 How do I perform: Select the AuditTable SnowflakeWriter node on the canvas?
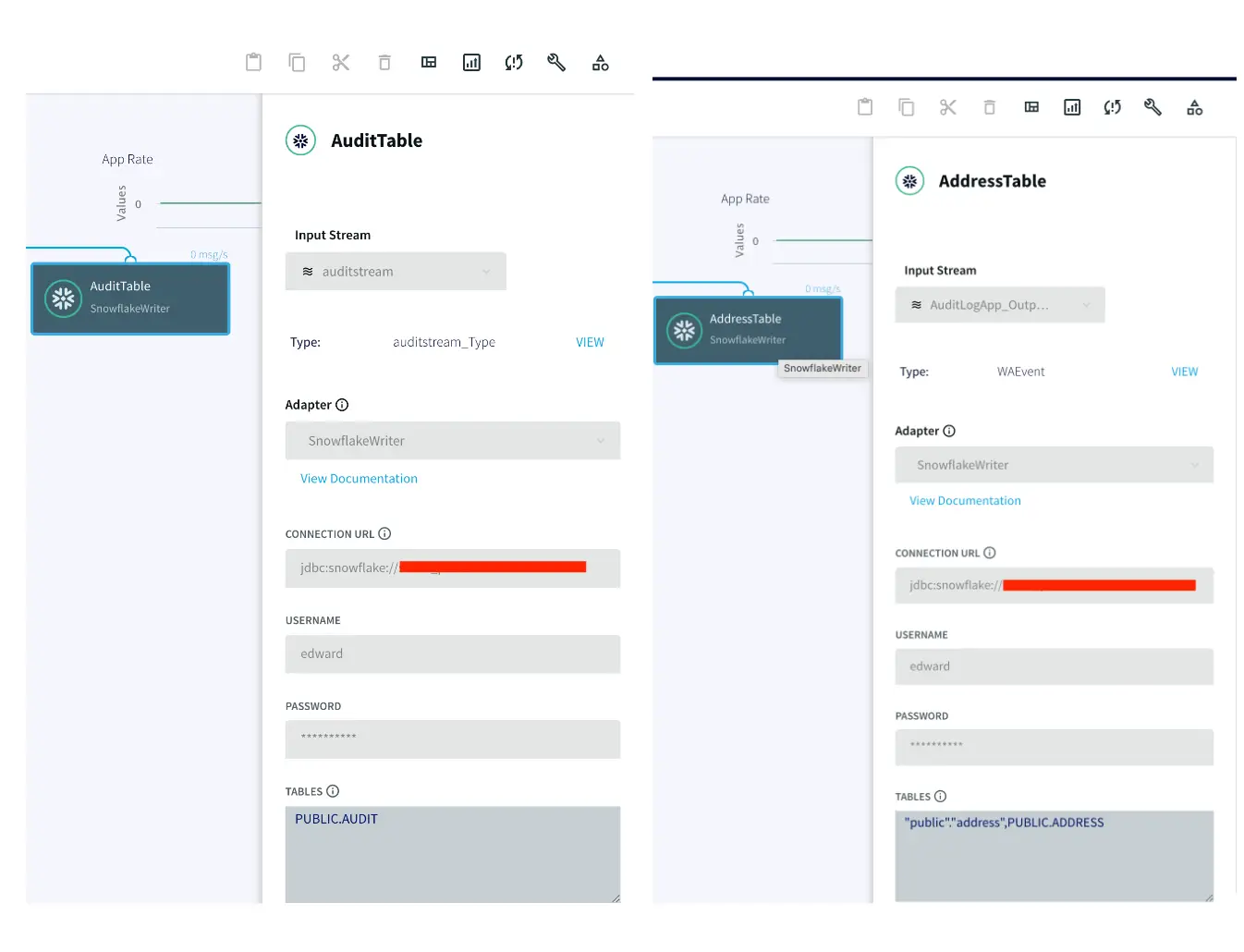pos(130,299)
